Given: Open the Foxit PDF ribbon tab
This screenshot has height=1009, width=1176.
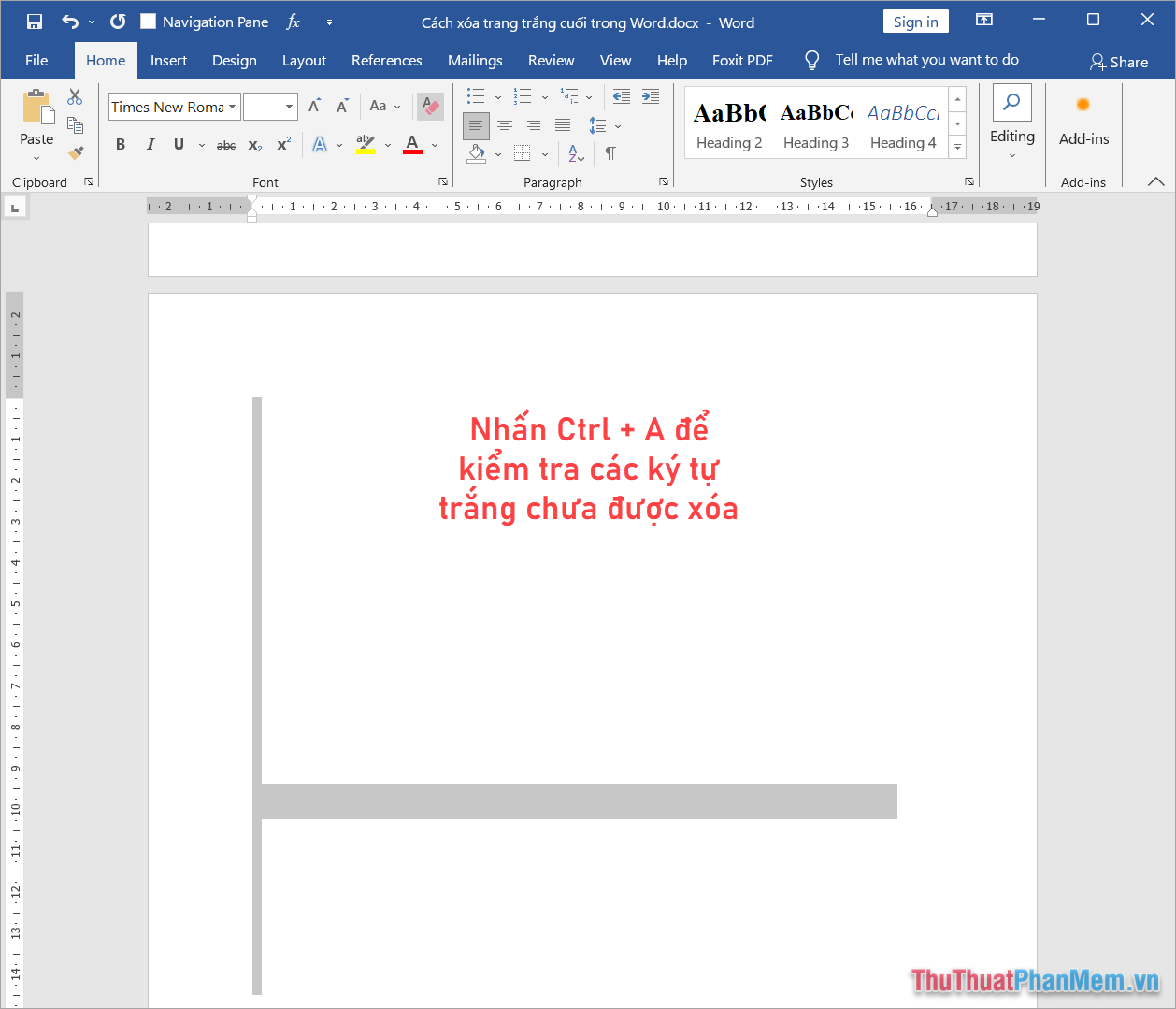Looking at the screenshot, I should [742, 60].
